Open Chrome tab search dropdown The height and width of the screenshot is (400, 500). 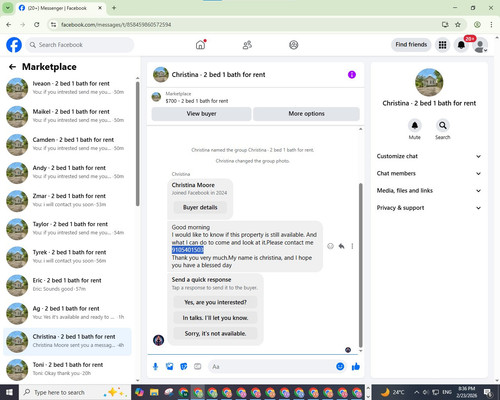click(8, 8)
